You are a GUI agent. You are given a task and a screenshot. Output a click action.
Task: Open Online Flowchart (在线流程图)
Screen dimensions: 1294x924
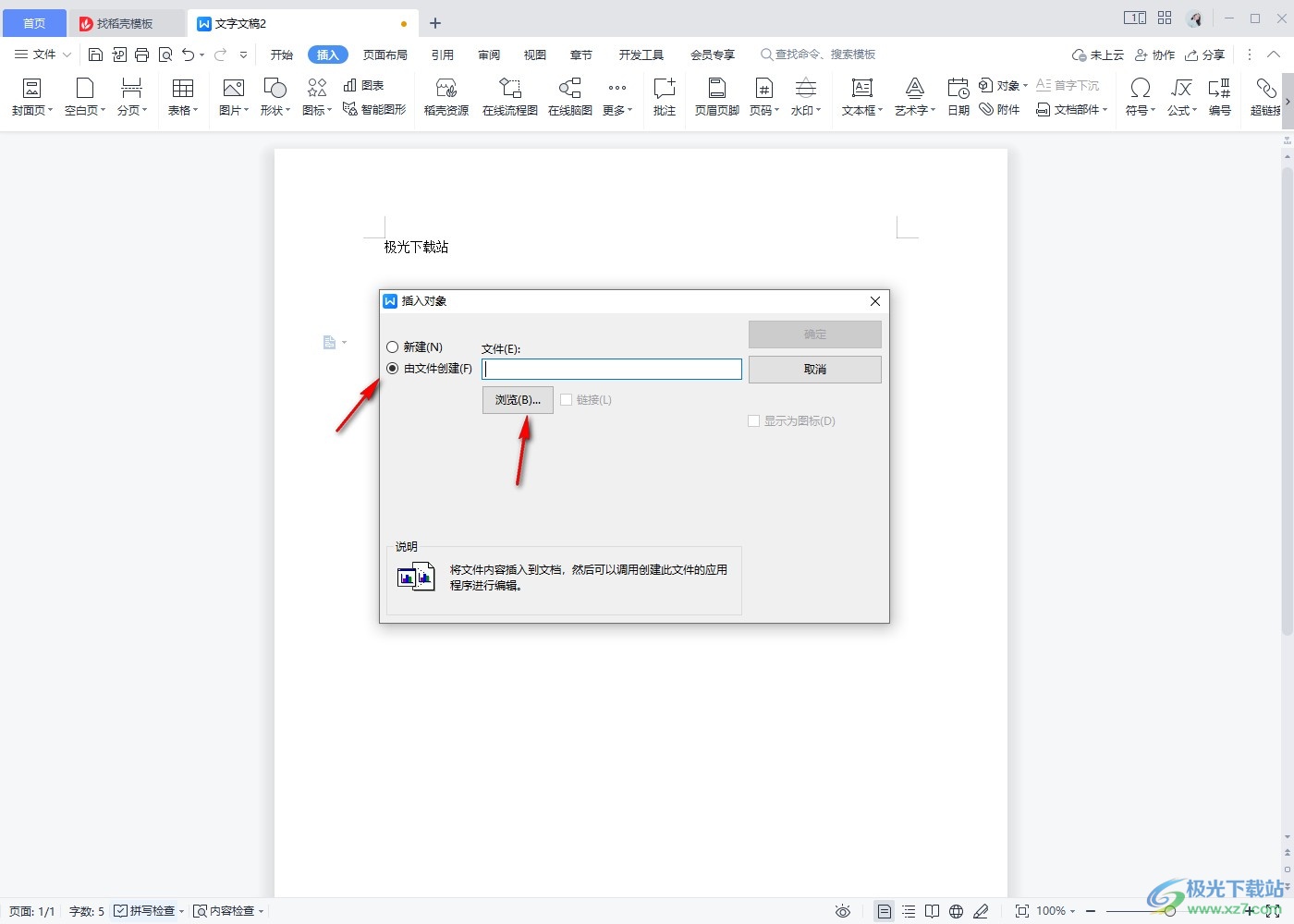click(x=510, y=97)
